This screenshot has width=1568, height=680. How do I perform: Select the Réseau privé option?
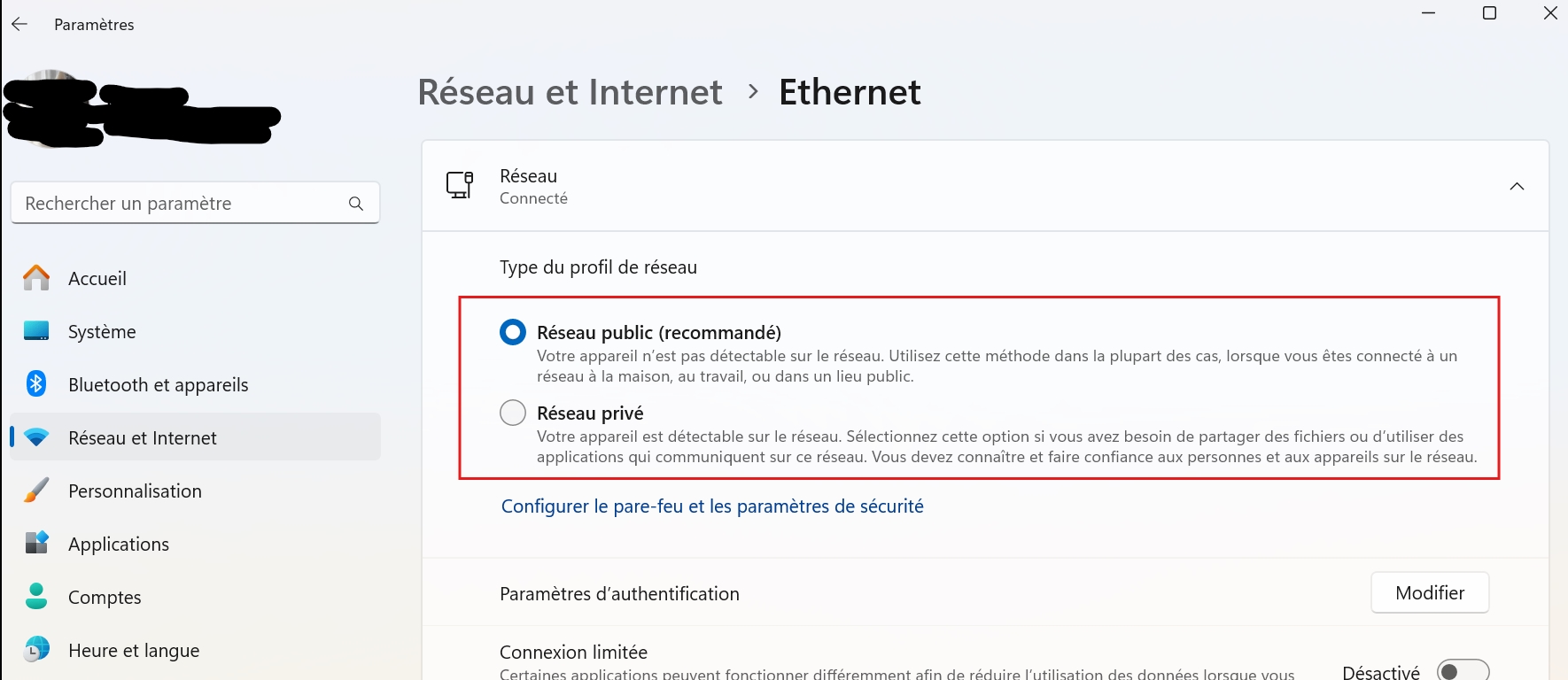coord(512,413)
